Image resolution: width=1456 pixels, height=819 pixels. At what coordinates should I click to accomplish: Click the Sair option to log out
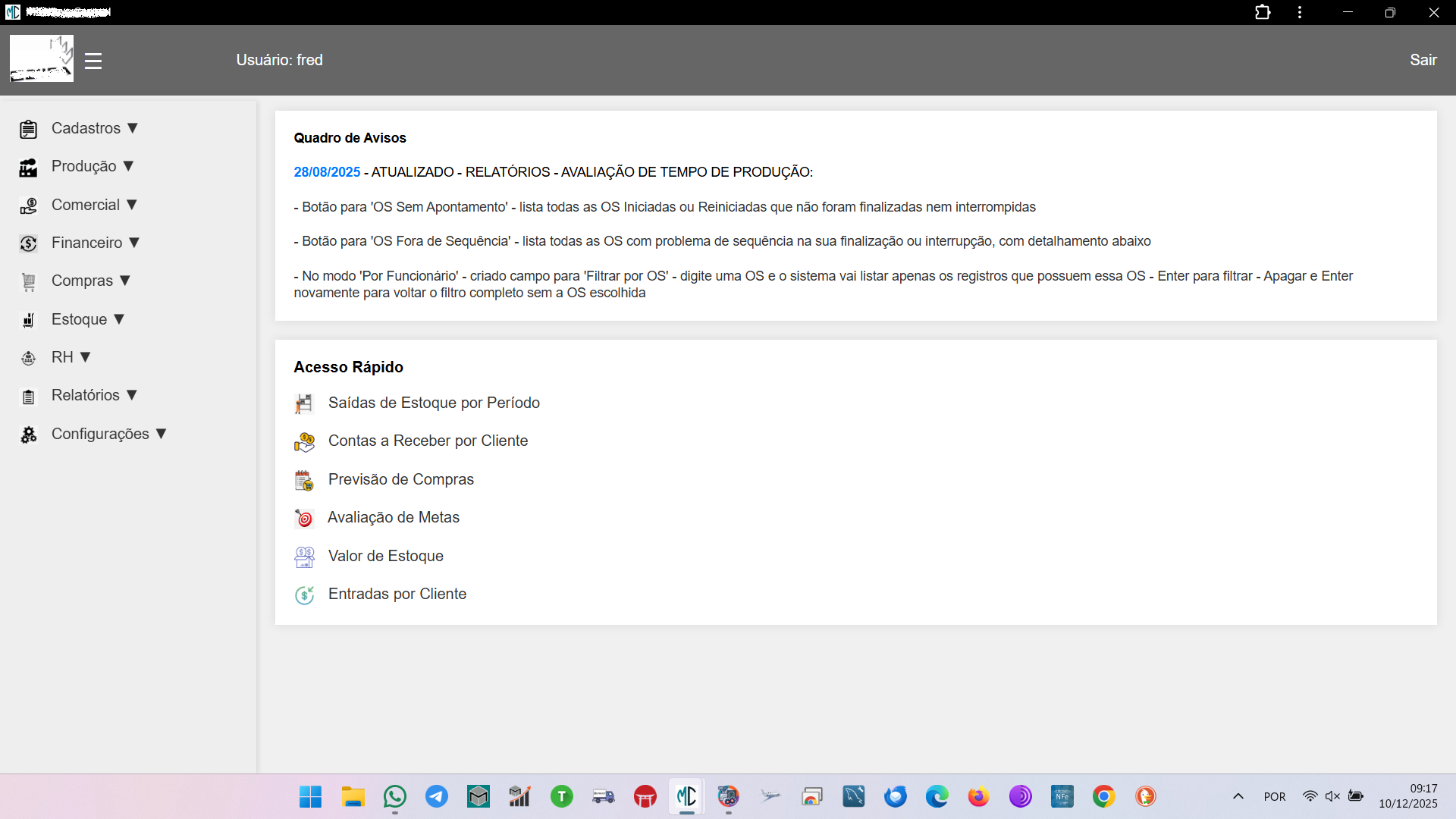pos(1423,59)
